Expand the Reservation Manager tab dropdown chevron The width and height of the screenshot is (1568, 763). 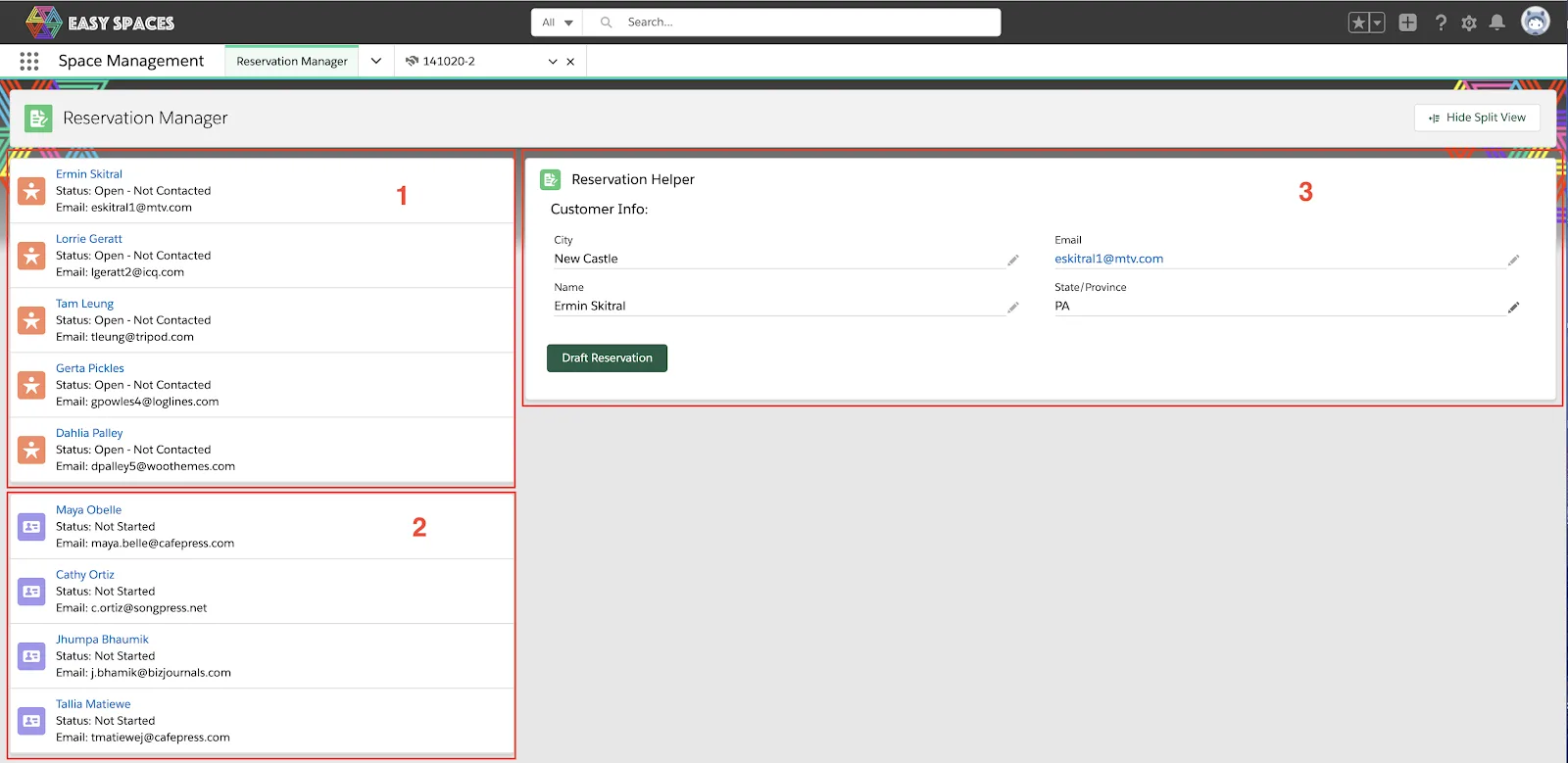tap(376, 61)
